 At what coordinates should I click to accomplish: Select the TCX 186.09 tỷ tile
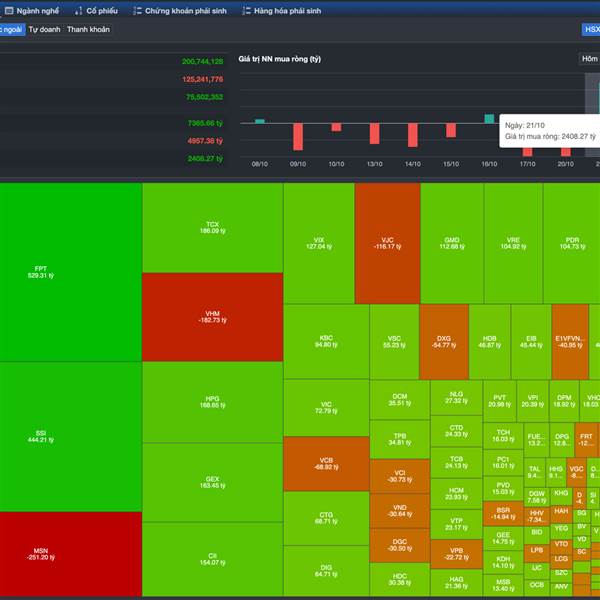[212, 228]
